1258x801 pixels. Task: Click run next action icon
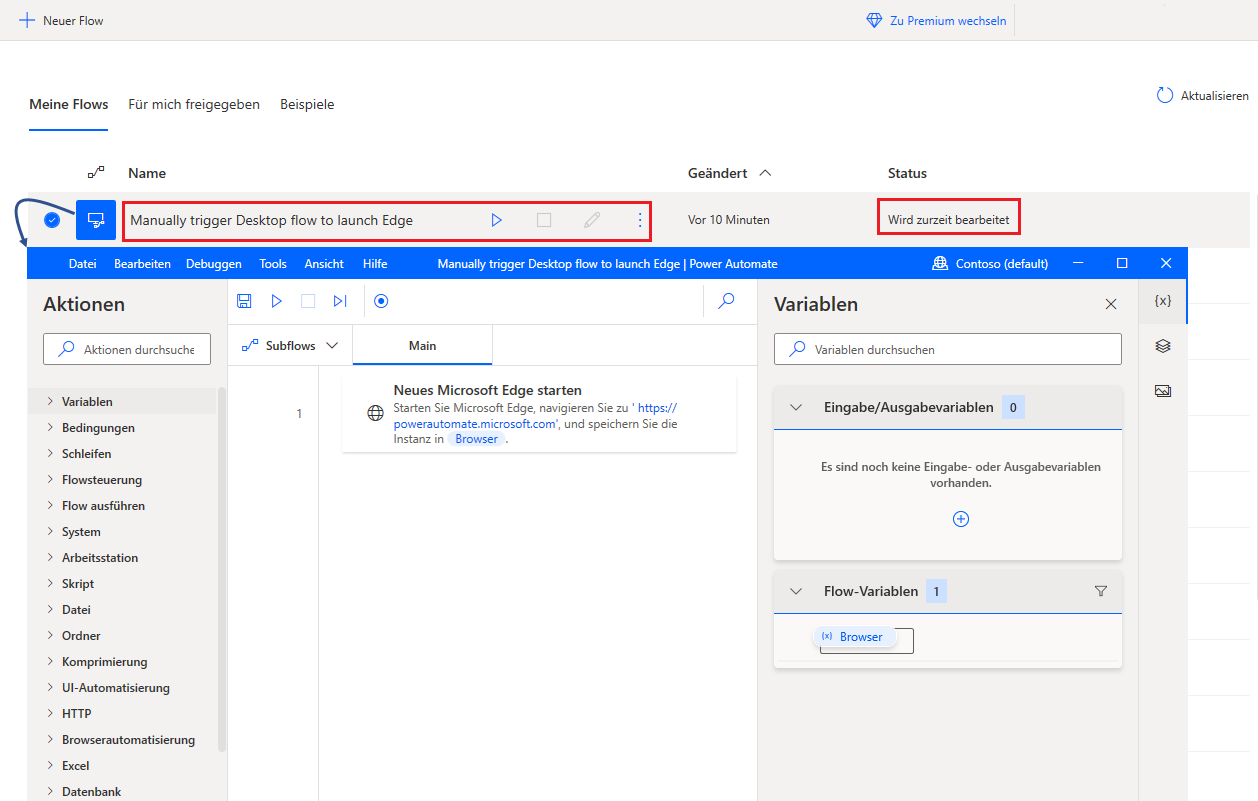point(340,300)
